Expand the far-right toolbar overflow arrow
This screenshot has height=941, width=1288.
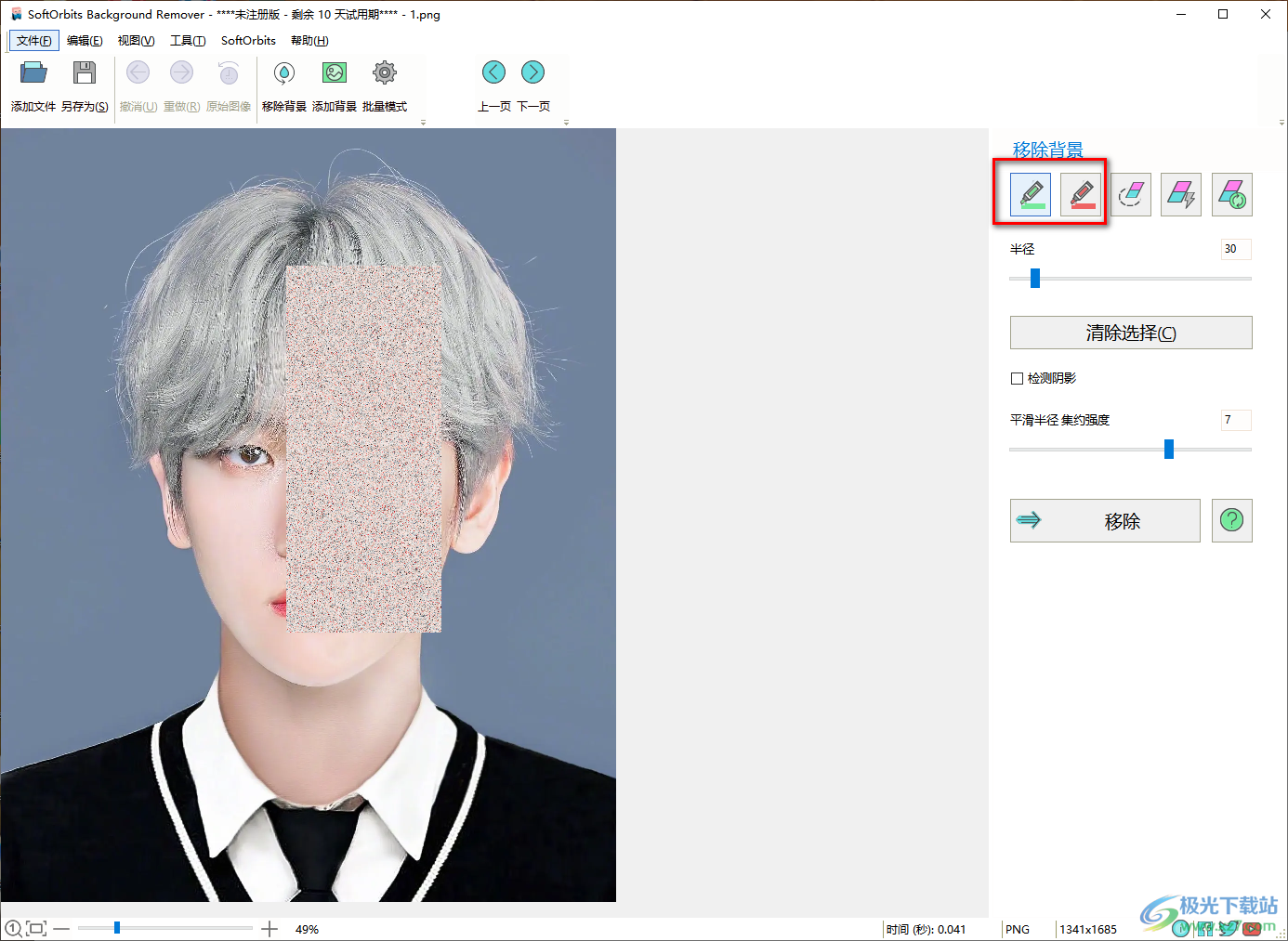(1281, 123)
